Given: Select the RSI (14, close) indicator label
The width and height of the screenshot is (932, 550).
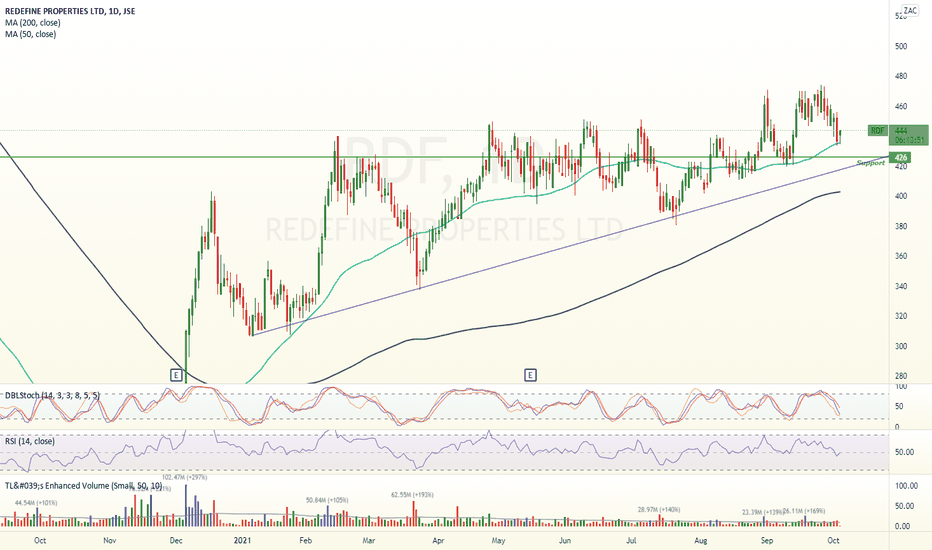Looking at the screenshot, I should coord(30,441).
